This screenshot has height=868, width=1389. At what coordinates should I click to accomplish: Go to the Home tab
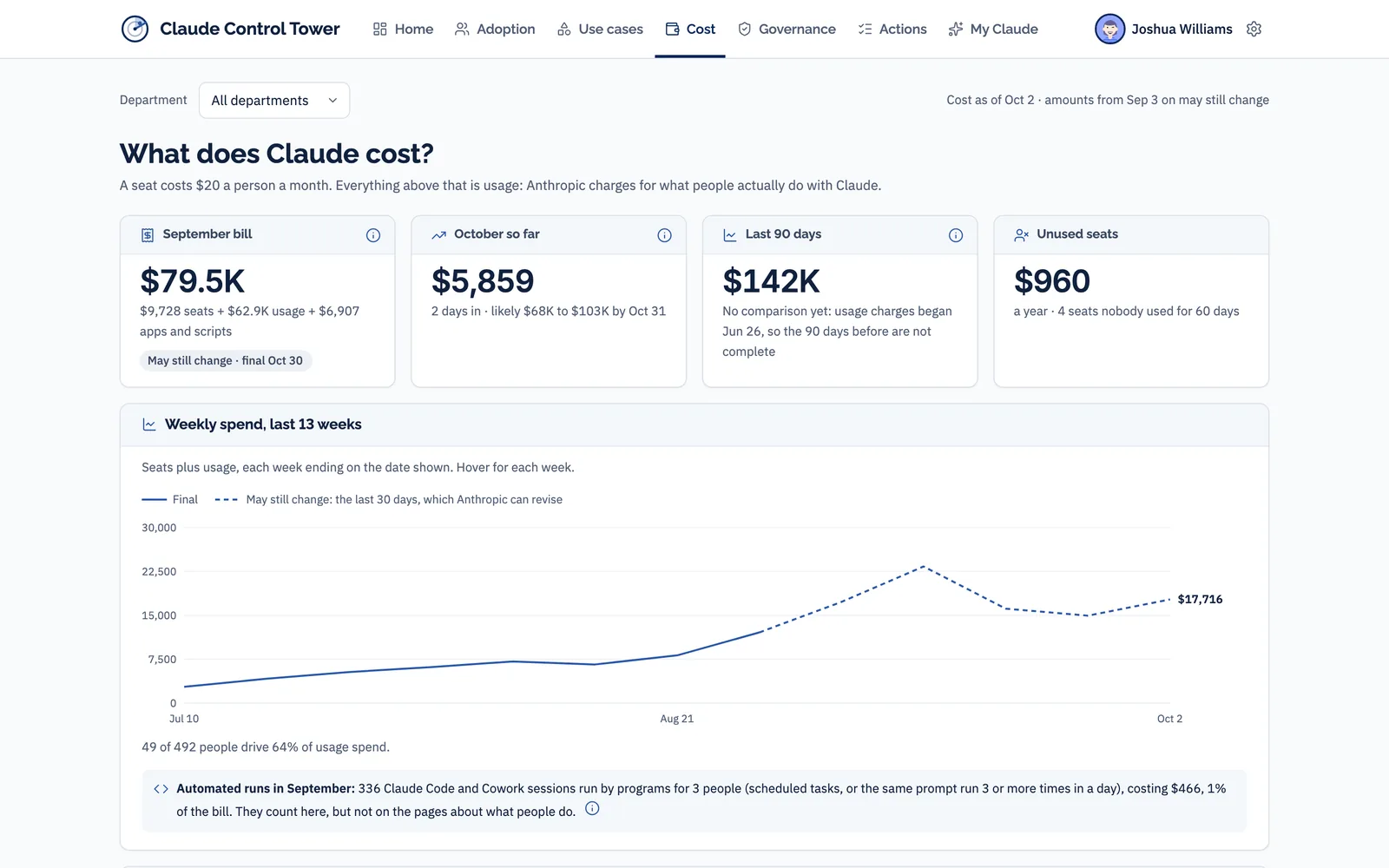403,29
